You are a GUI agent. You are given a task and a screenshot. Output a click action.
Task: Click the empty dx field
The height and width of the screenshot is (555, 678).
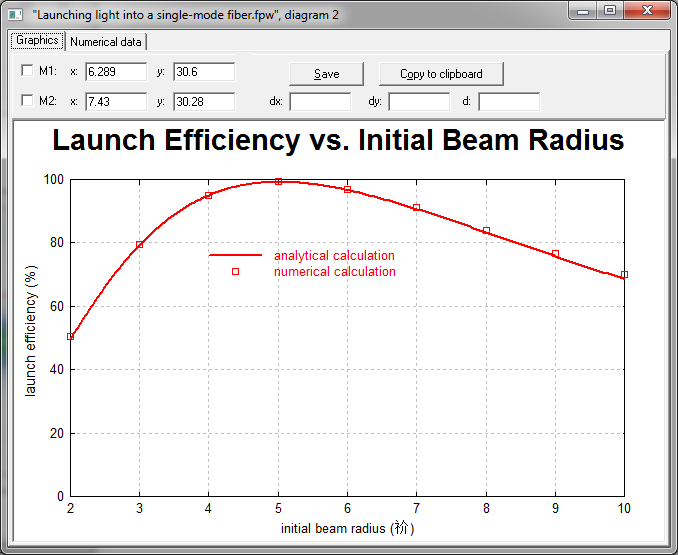[320, 102]
